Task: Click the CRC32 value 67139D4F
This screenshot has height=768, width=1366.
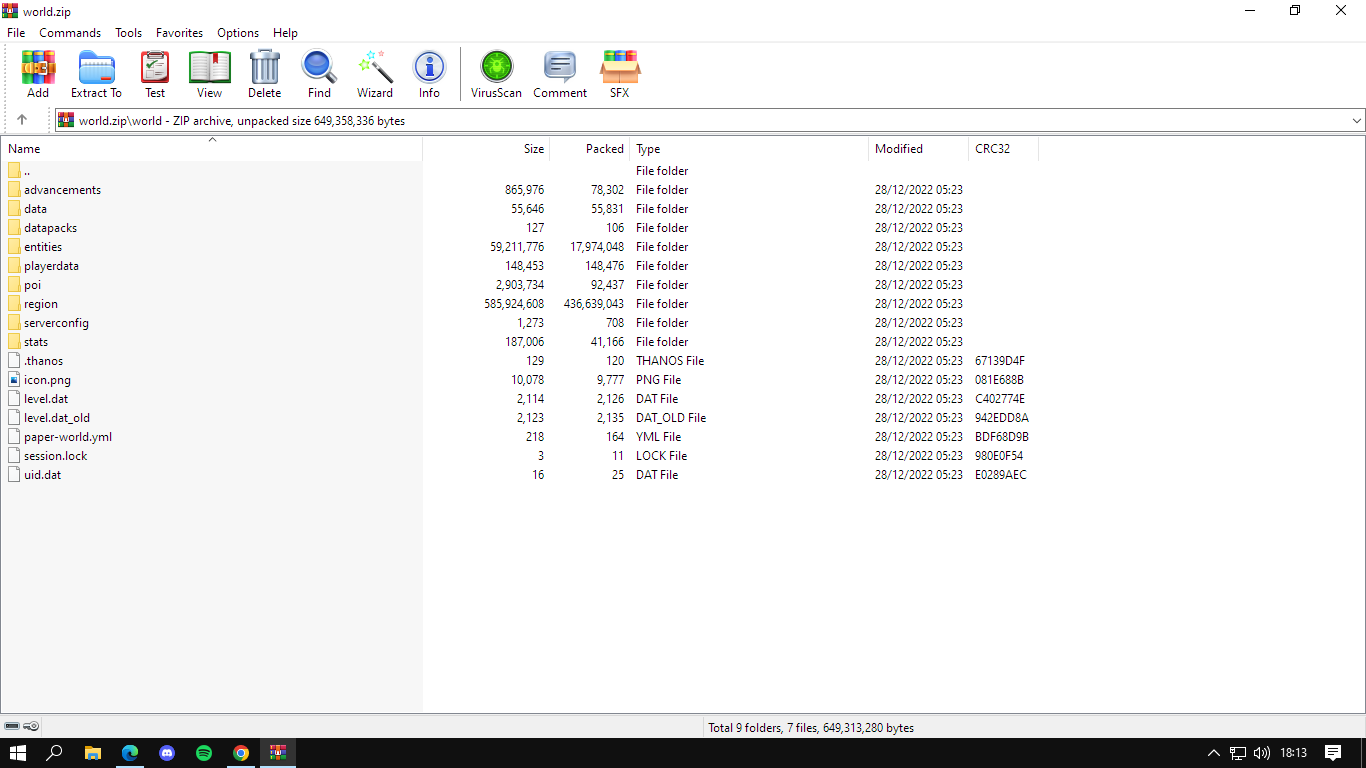Action: pos(1000,361)
